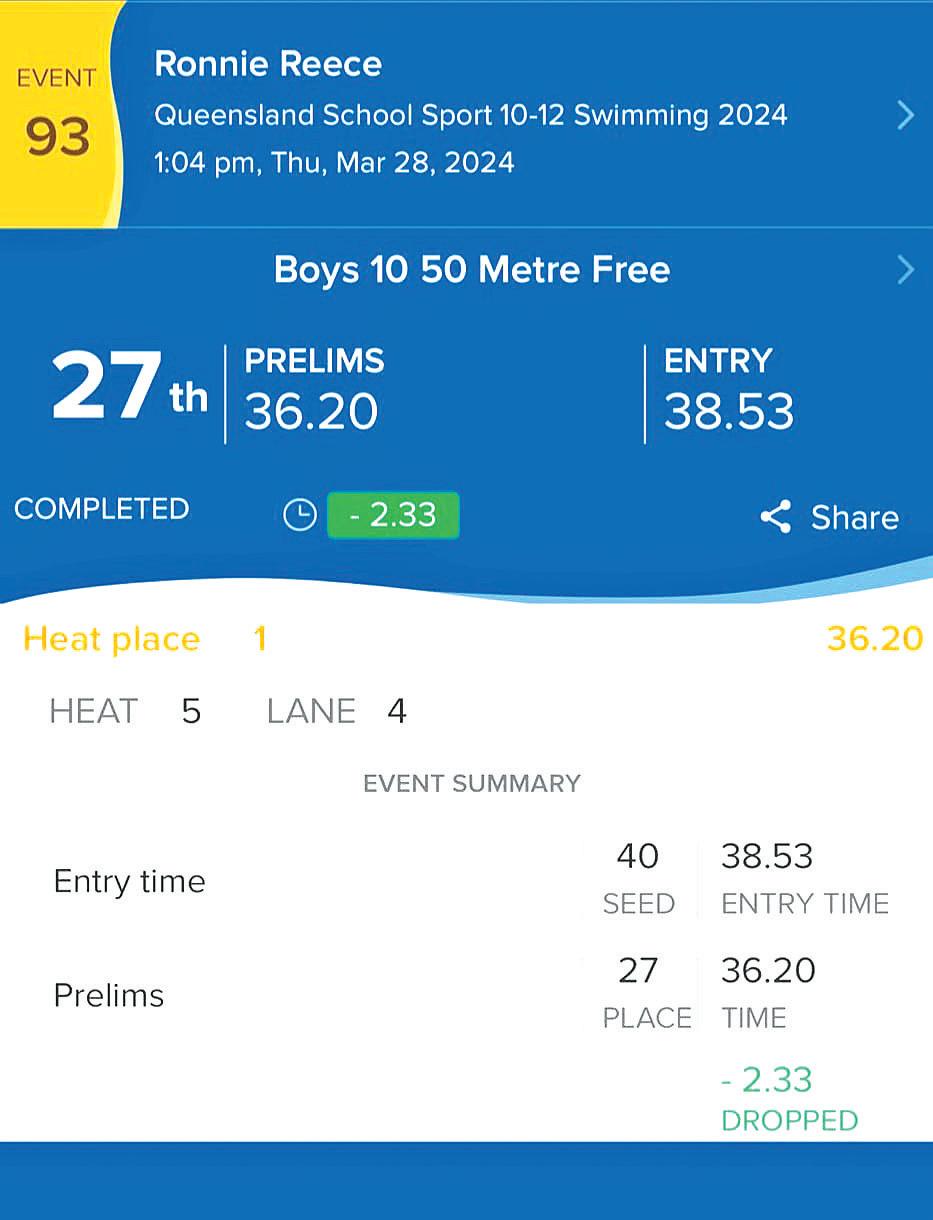
Task: Click the share icon
Action: [x=776, y=517]
